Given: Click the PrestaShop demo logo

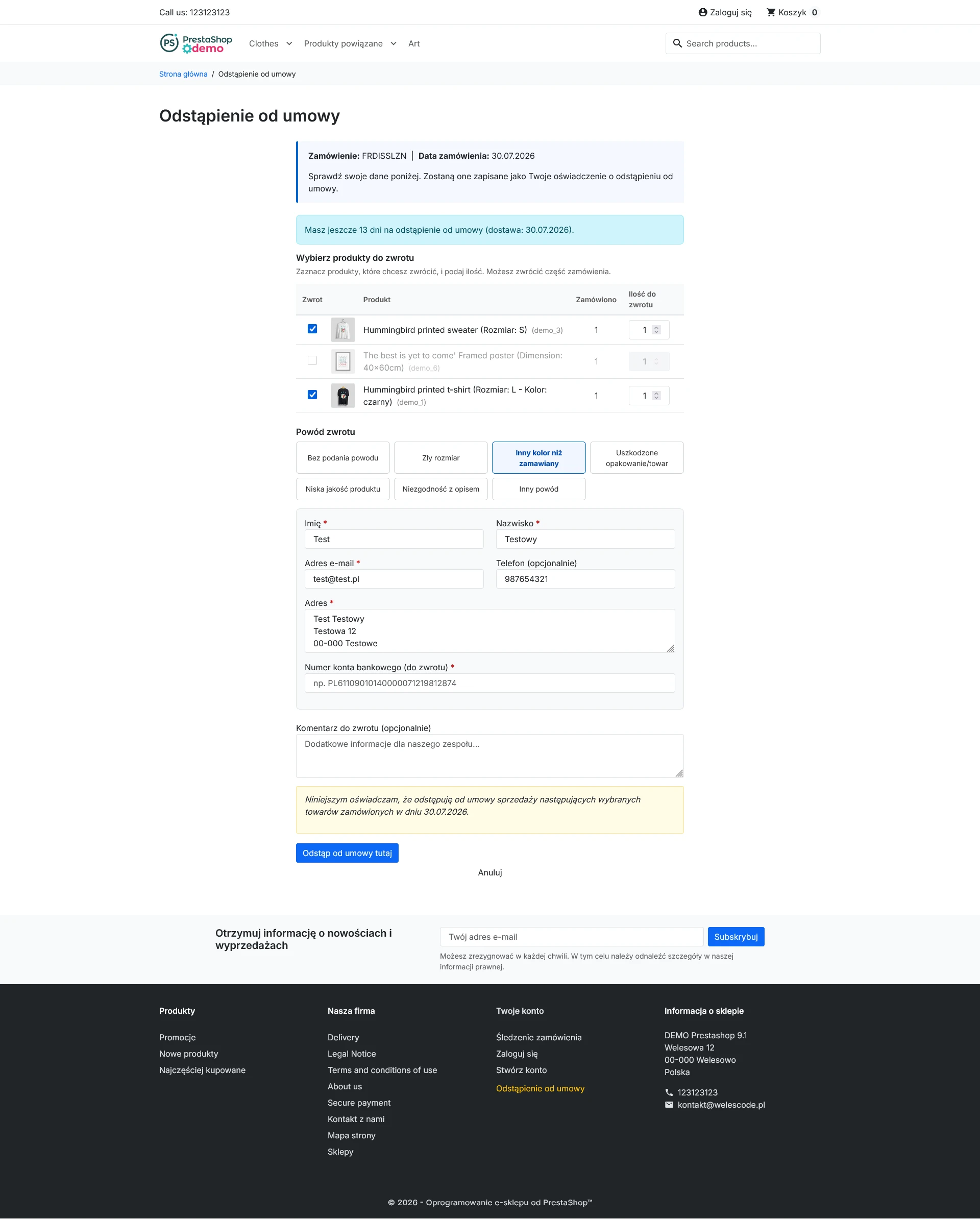Looking at the screenshot, I should pyautogui.click(x=196, y=43).
